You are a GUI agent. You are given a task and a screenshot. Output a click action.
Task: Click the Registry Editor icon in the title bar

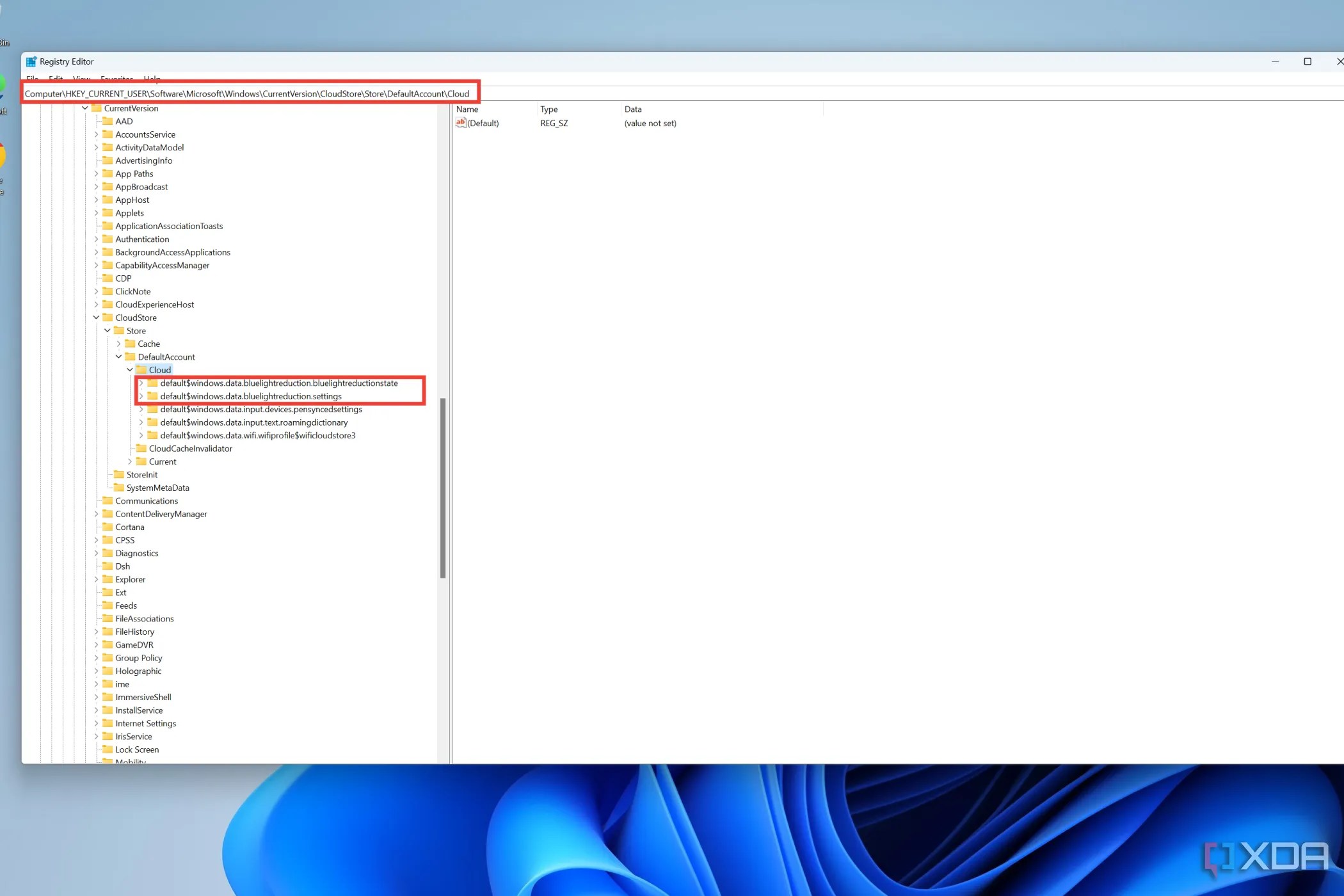(32, 61)
